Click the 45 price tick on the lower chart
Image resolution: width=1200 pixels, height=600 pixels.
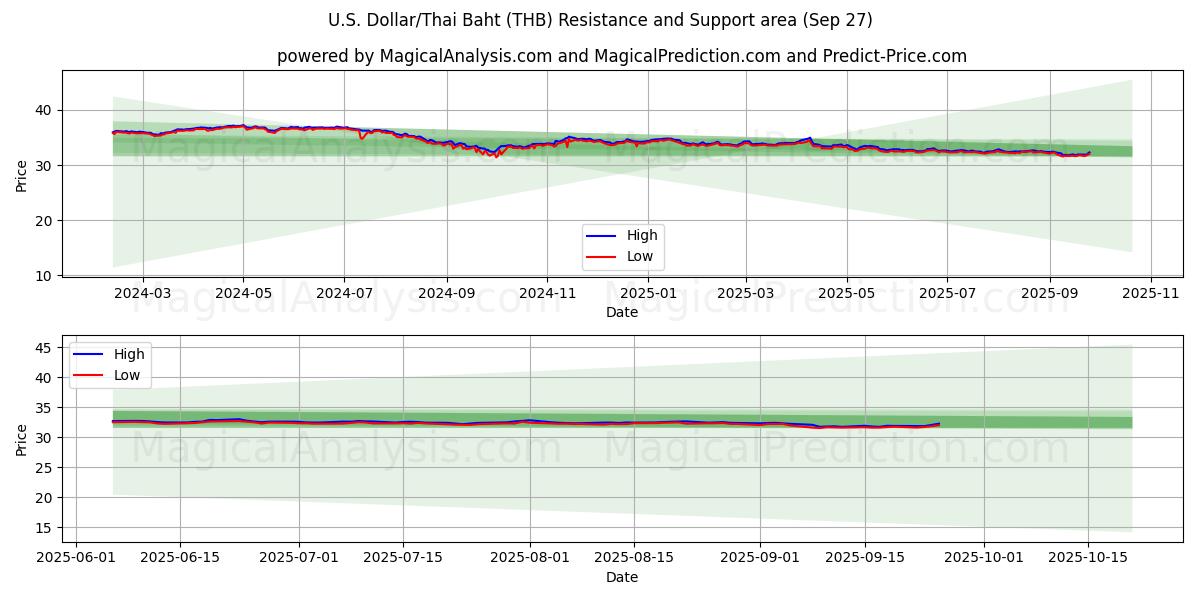[41, 348]
